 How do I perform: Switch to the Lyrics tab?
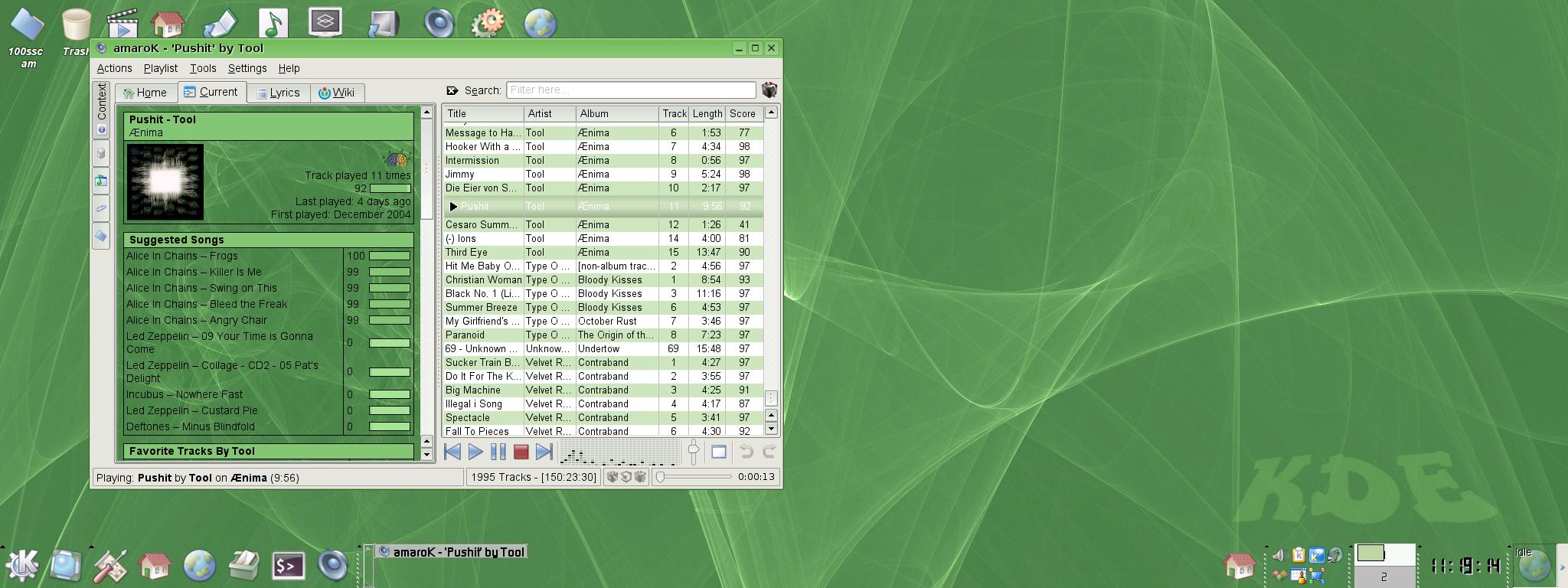[278, 93]
